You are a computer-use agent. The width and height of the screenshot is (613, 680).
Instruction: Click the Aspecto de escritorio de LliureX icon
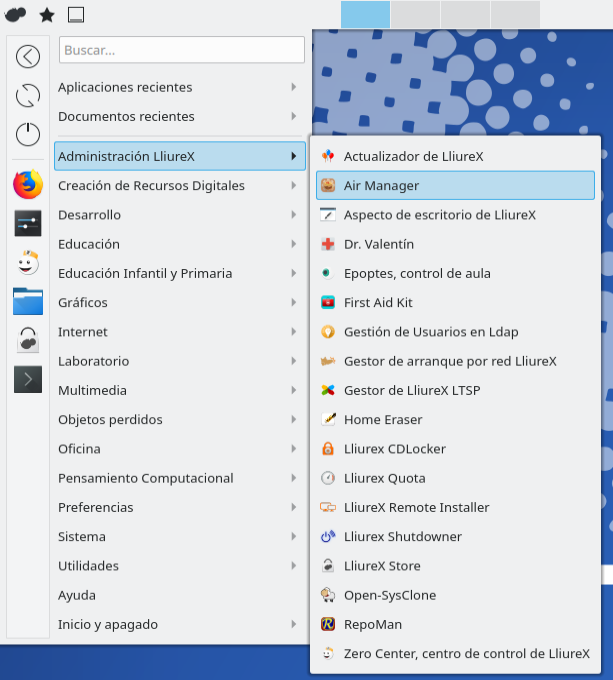(328, 215)
